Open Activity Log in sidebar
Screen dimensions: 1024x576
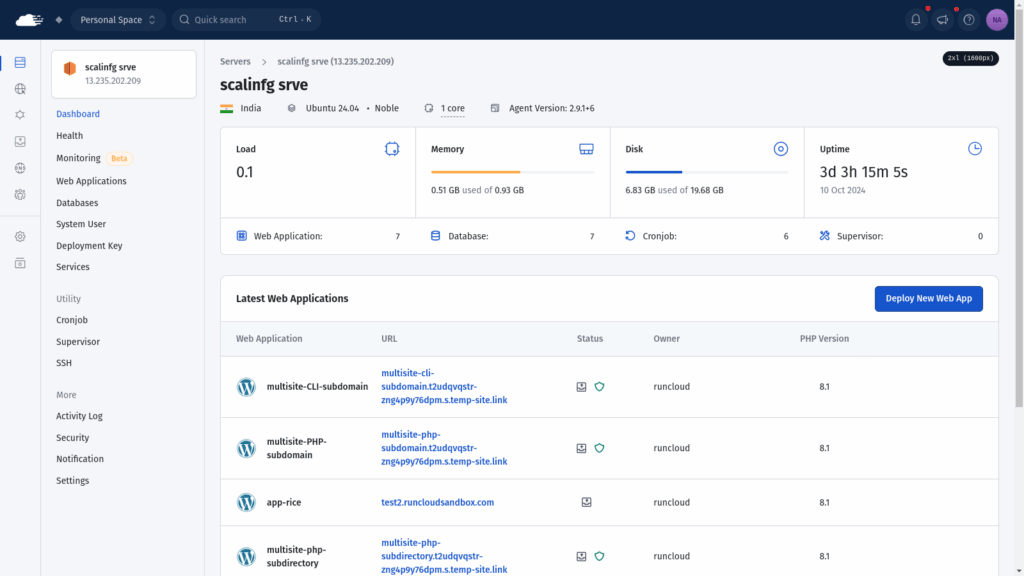coord(79,416)
